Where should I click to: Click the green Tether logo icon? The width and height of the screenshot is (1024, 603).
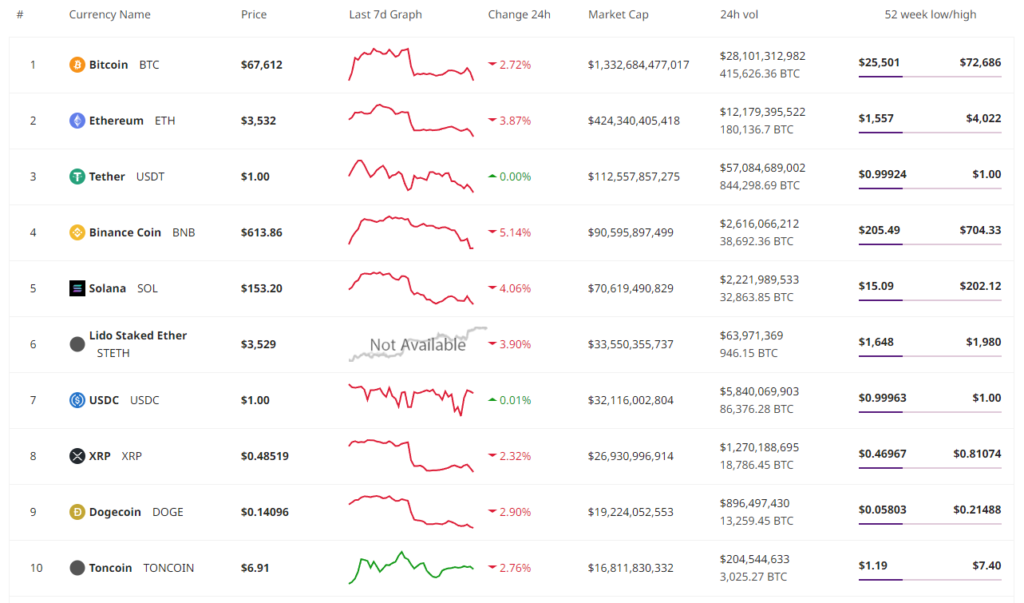pyautogui.click(x=77, y=176)
